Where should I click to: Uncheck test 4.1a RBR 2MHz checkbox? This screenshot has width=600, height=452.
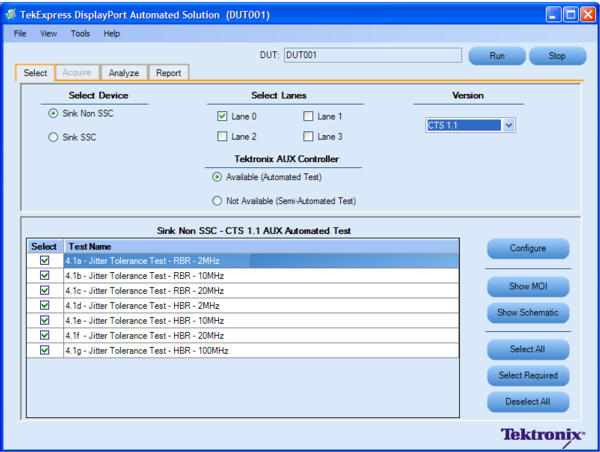pos(45,261)
